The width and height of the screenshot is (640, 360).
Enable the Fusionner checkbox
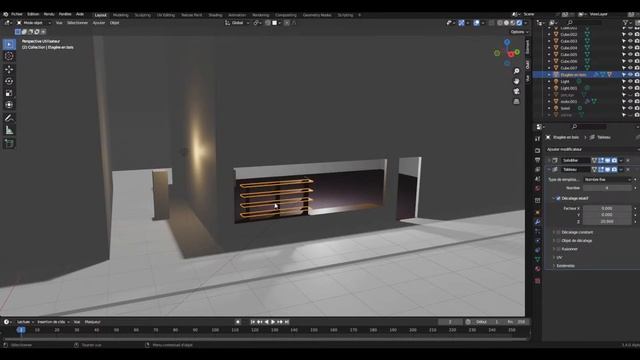(558, 249)
